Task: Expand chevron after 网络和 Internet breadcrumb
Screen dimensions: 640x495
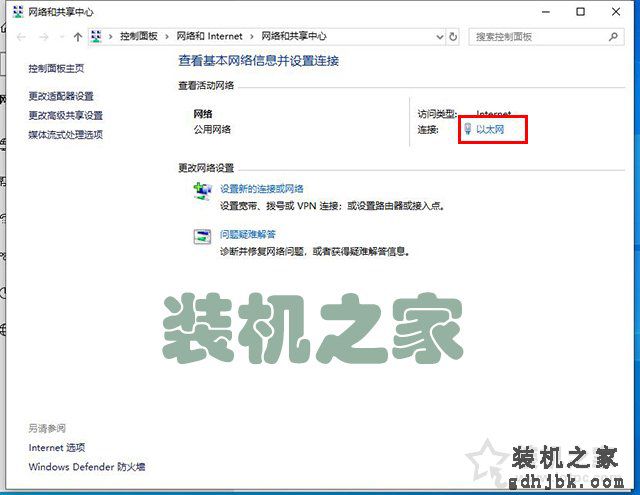Action: click(252, 37)
